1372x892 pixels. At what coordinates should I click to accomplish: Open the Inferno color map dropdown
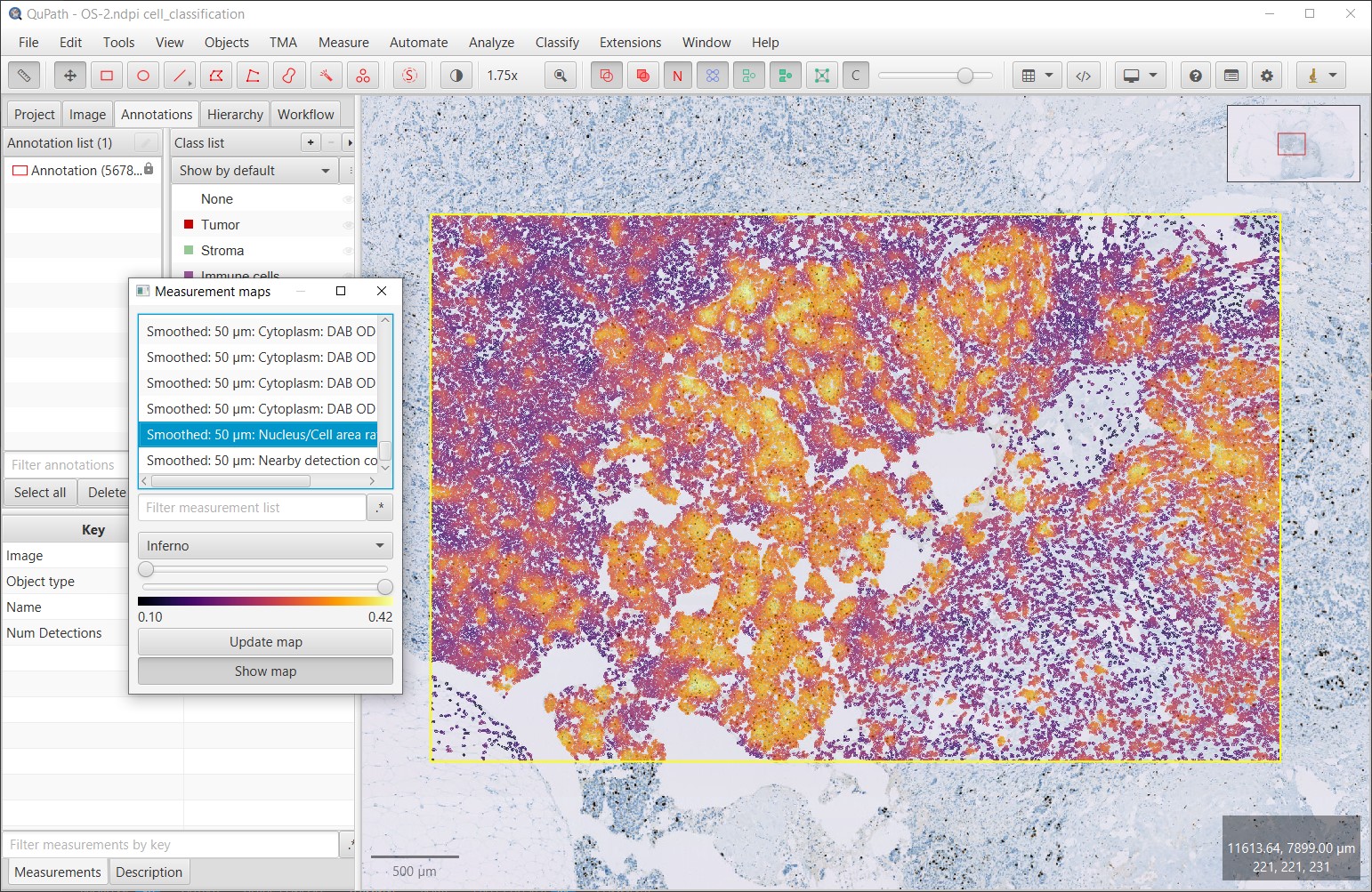click(265, 545)
